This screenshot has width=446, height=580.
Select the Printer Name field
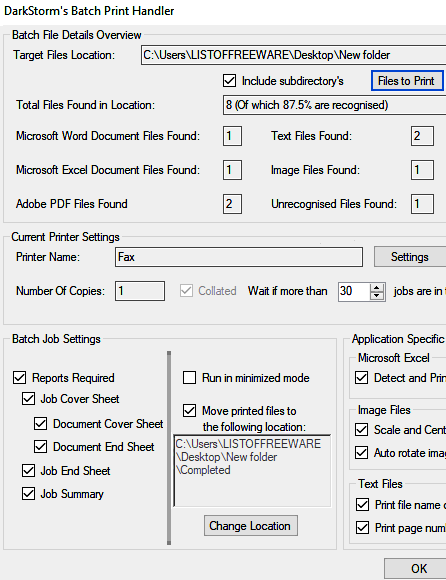239,257
